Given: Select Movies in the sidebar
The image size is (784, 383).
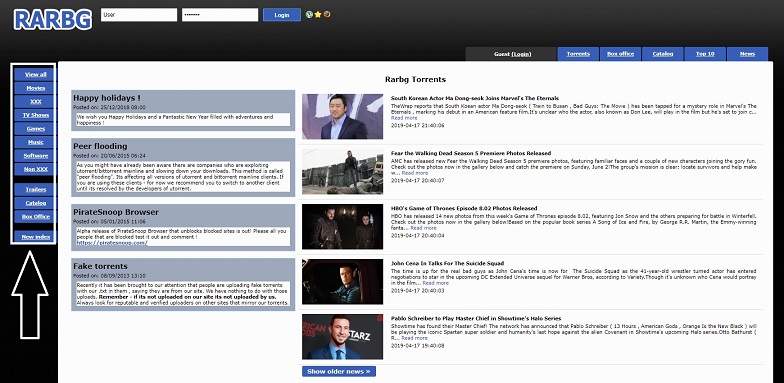Looking at the screenshot, I should tap(36, 88).
